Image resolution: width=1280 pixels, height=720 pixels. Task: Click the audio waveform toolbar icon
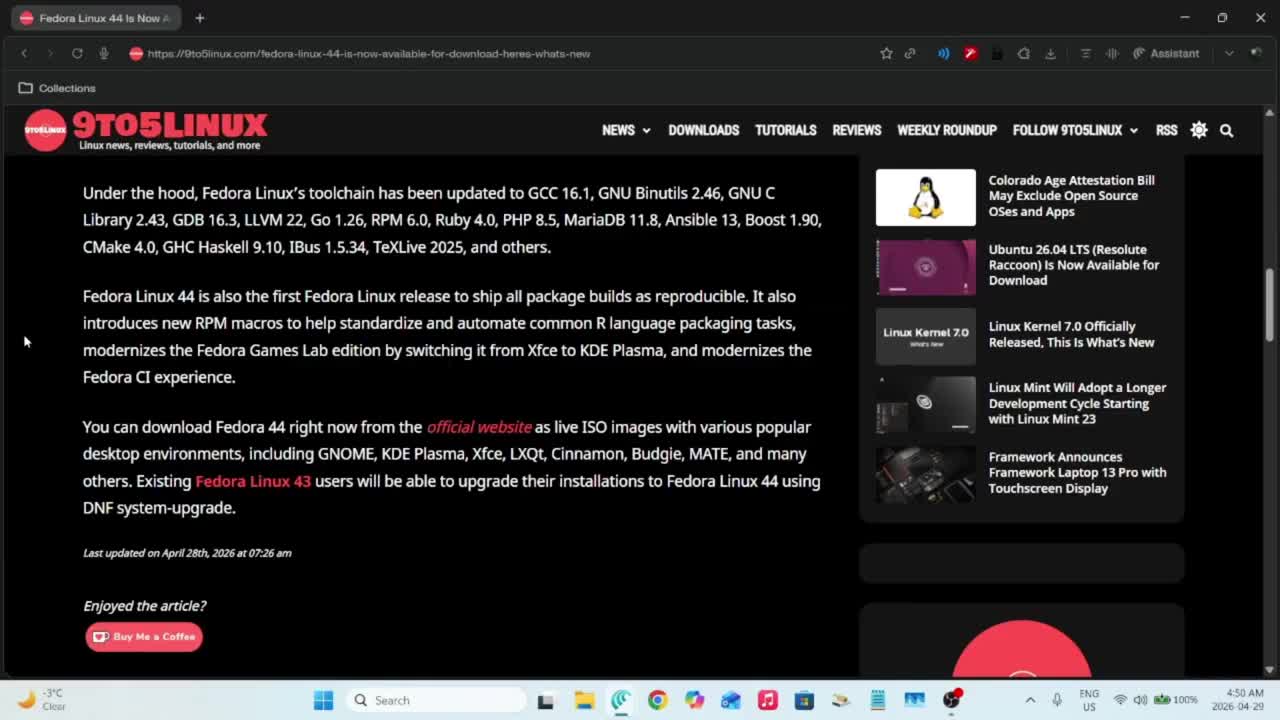click(x=1111, y=53)
